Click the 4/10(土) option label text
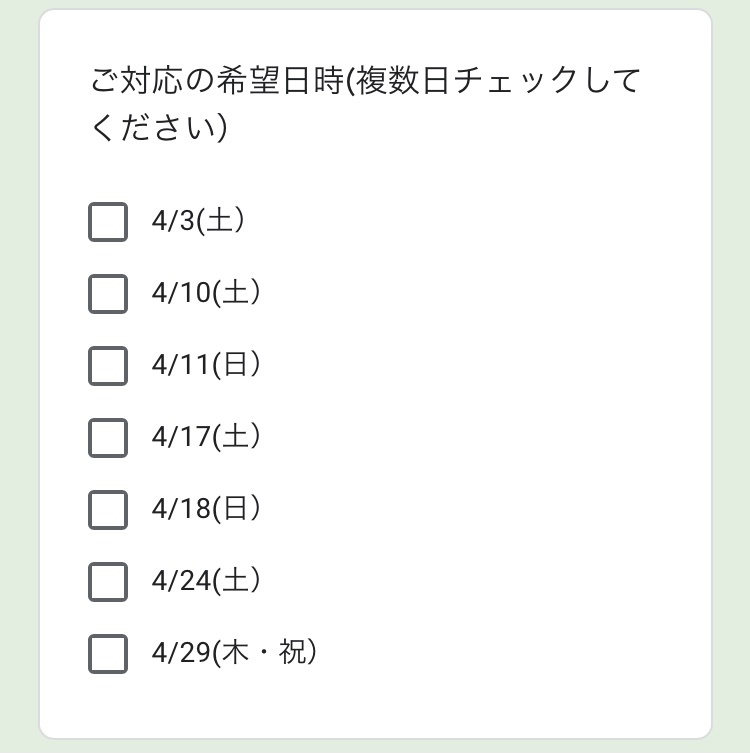The width and height of the screenshot is (750, 753). pos(206,293)
